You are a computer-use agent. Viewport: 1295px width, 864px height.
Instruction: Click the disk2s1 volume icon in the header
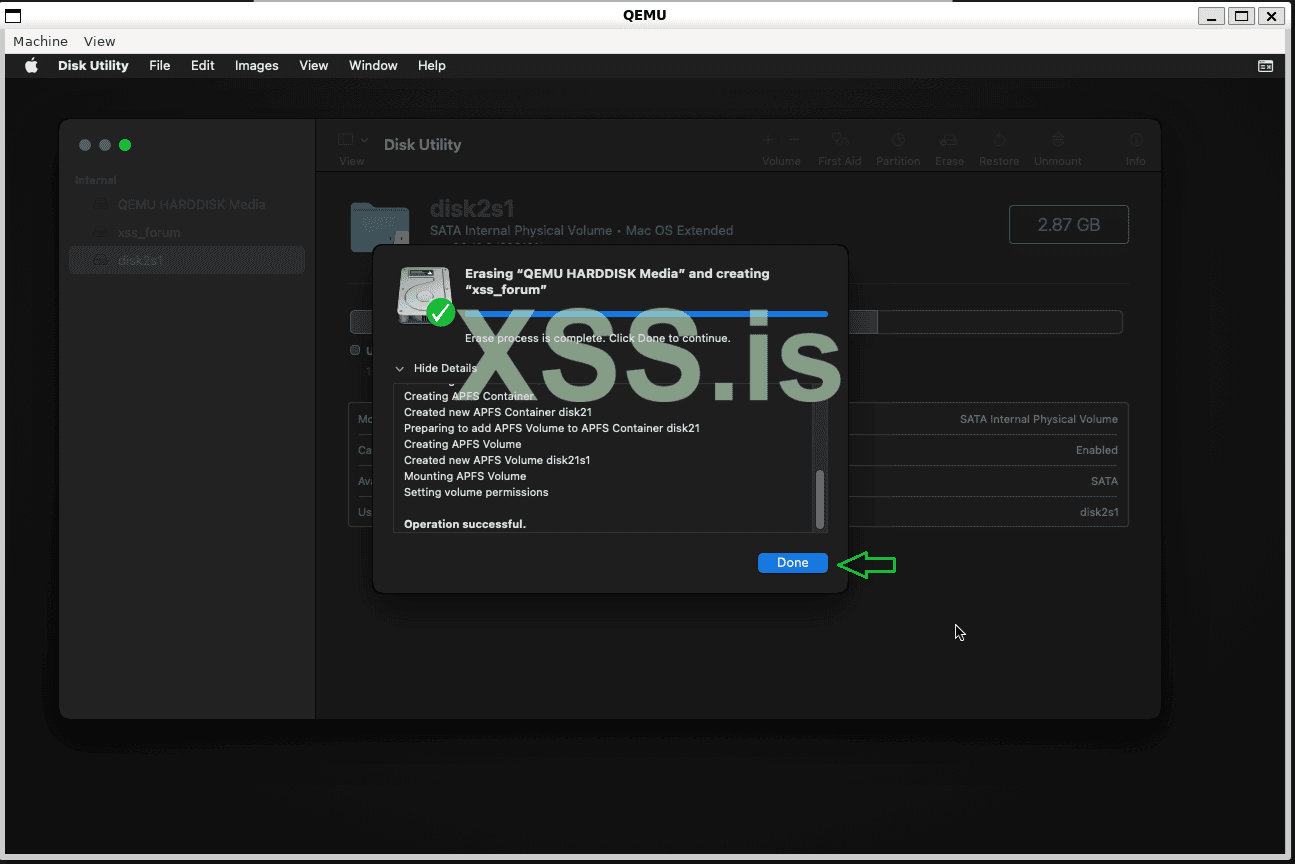tap(380, 225)
